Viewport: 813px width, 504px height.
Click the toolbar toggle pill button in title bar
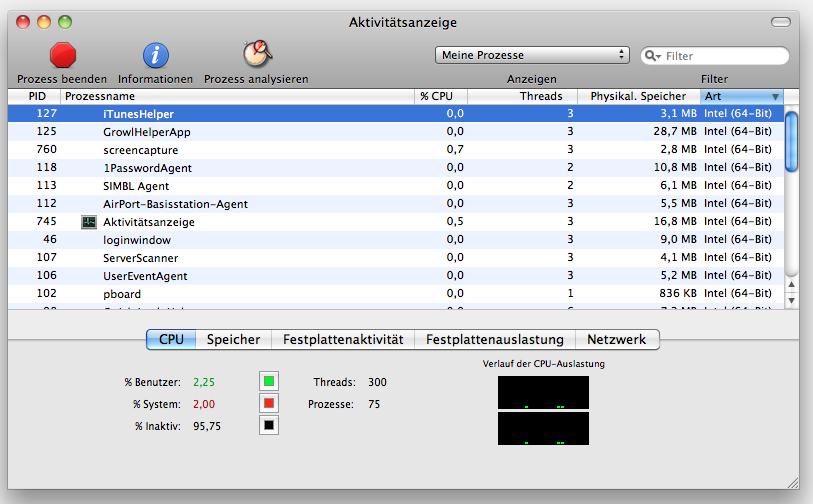tap(780, 22)
